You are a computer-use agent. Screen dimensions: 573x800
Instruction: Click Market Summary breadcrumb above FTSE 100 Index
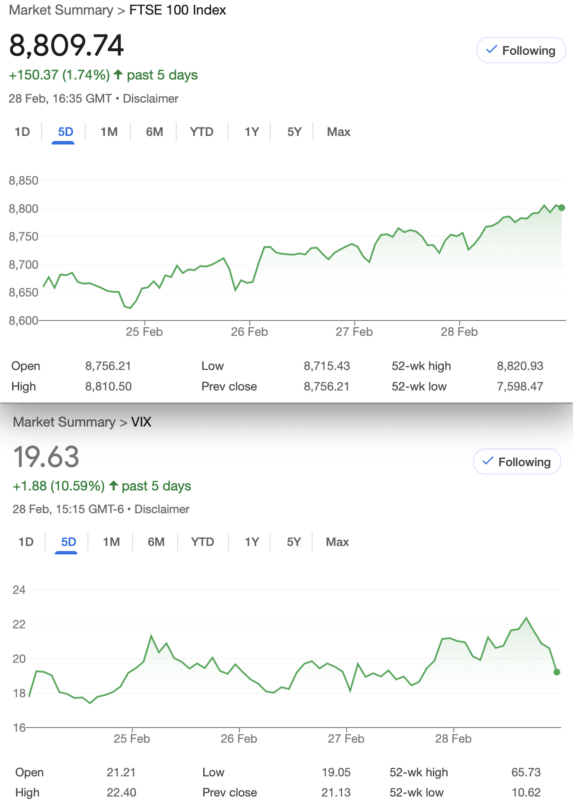pos(61,10)
